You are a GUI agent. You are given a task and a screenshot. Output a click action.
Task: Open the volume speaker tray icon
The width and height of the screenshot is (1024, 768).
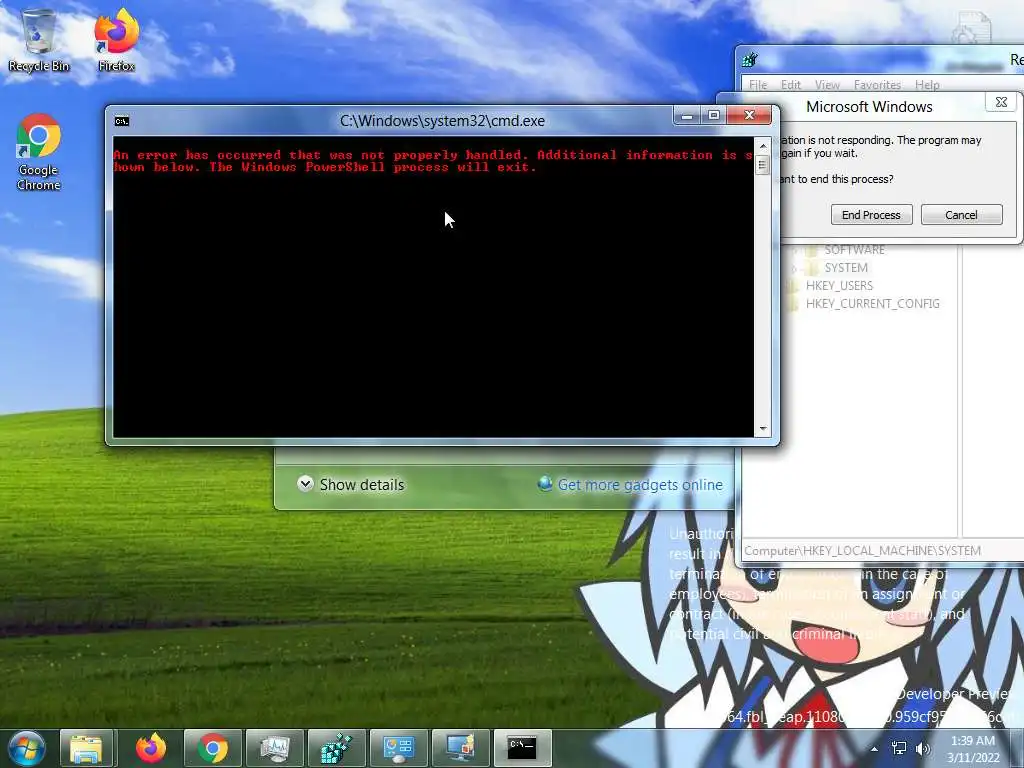(923, 748)
